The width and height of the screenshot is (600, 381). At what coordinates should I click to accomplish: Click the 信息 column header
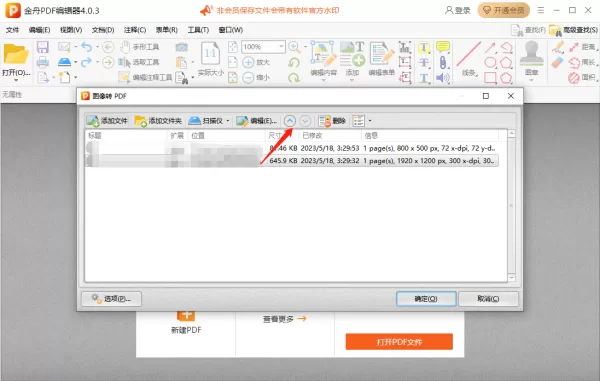[430, 135]
